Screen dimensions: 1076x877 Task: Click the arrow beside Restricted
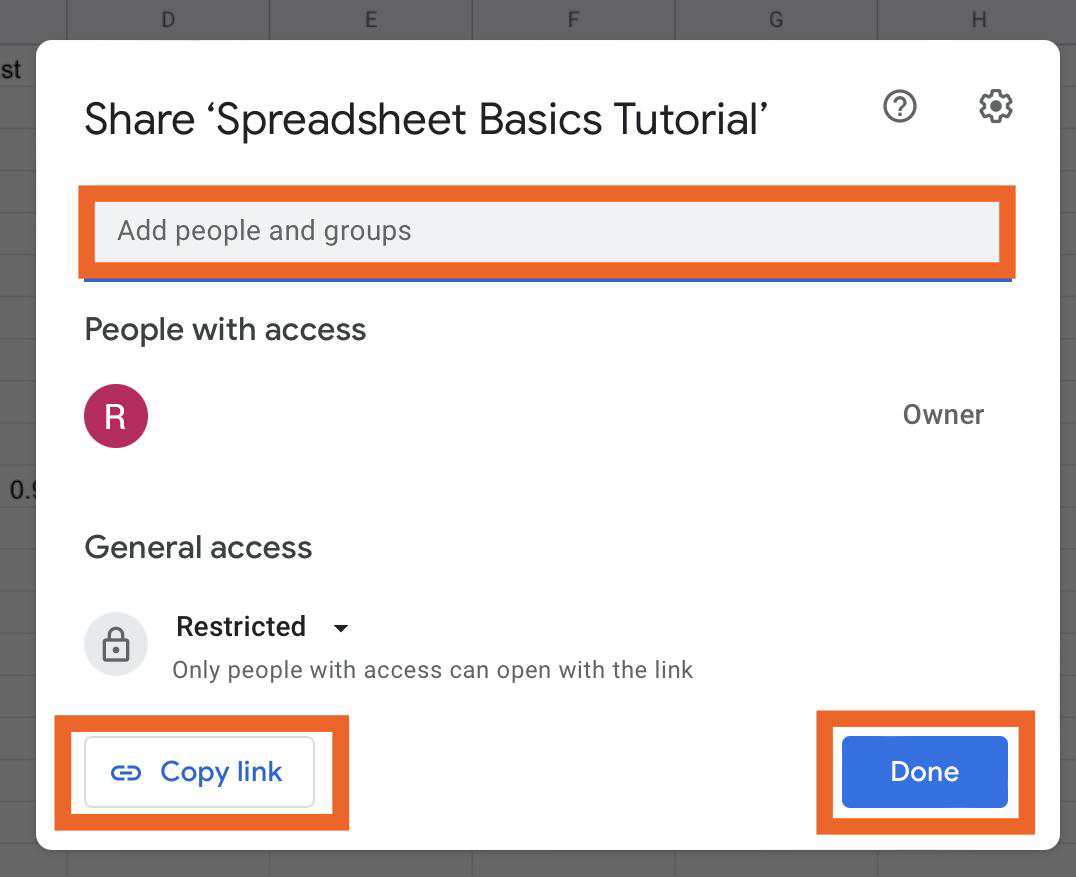point(340,628)
